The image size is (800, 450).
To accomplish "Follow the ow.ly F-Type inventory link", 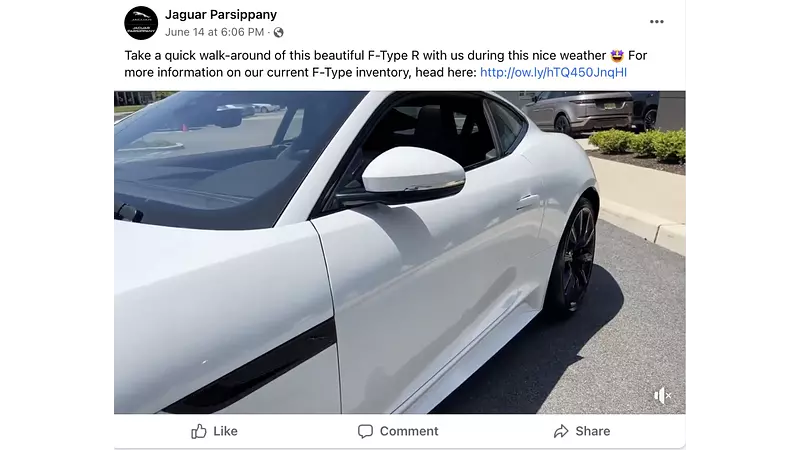I will point(553,72).
